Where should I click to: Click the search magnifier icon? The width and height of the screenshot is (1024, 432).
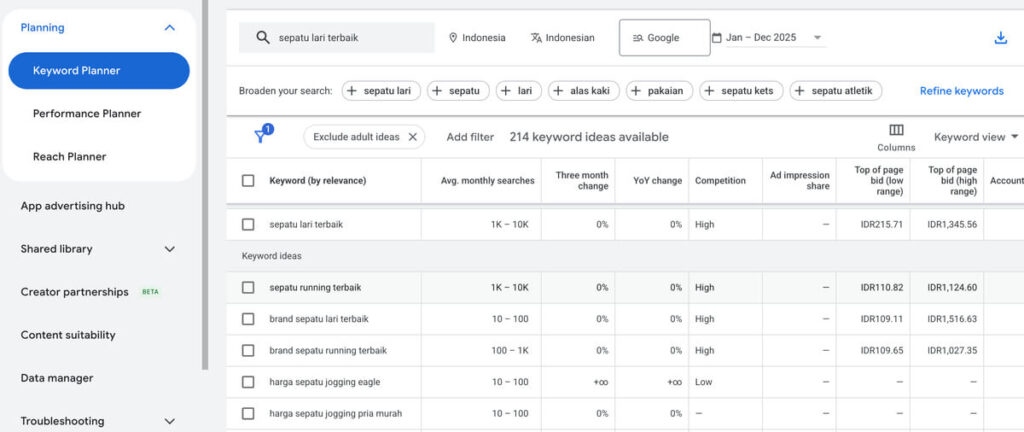[263, 38]
